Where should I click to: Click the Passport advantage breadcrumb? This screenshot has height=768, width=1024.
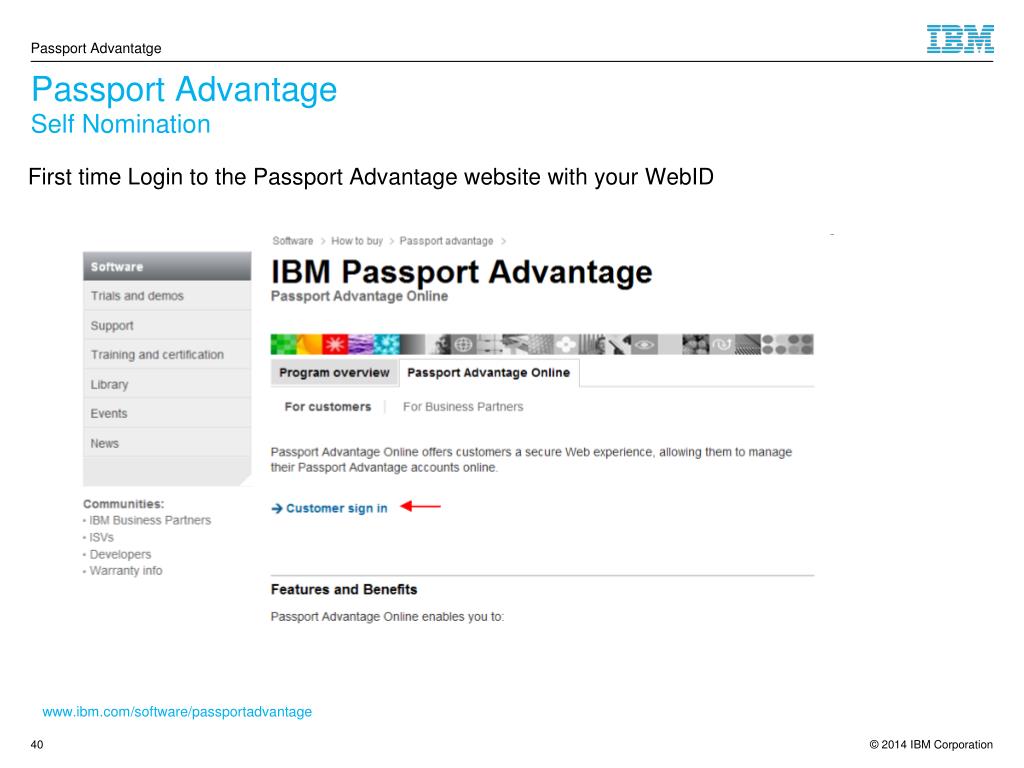[446, 241]
